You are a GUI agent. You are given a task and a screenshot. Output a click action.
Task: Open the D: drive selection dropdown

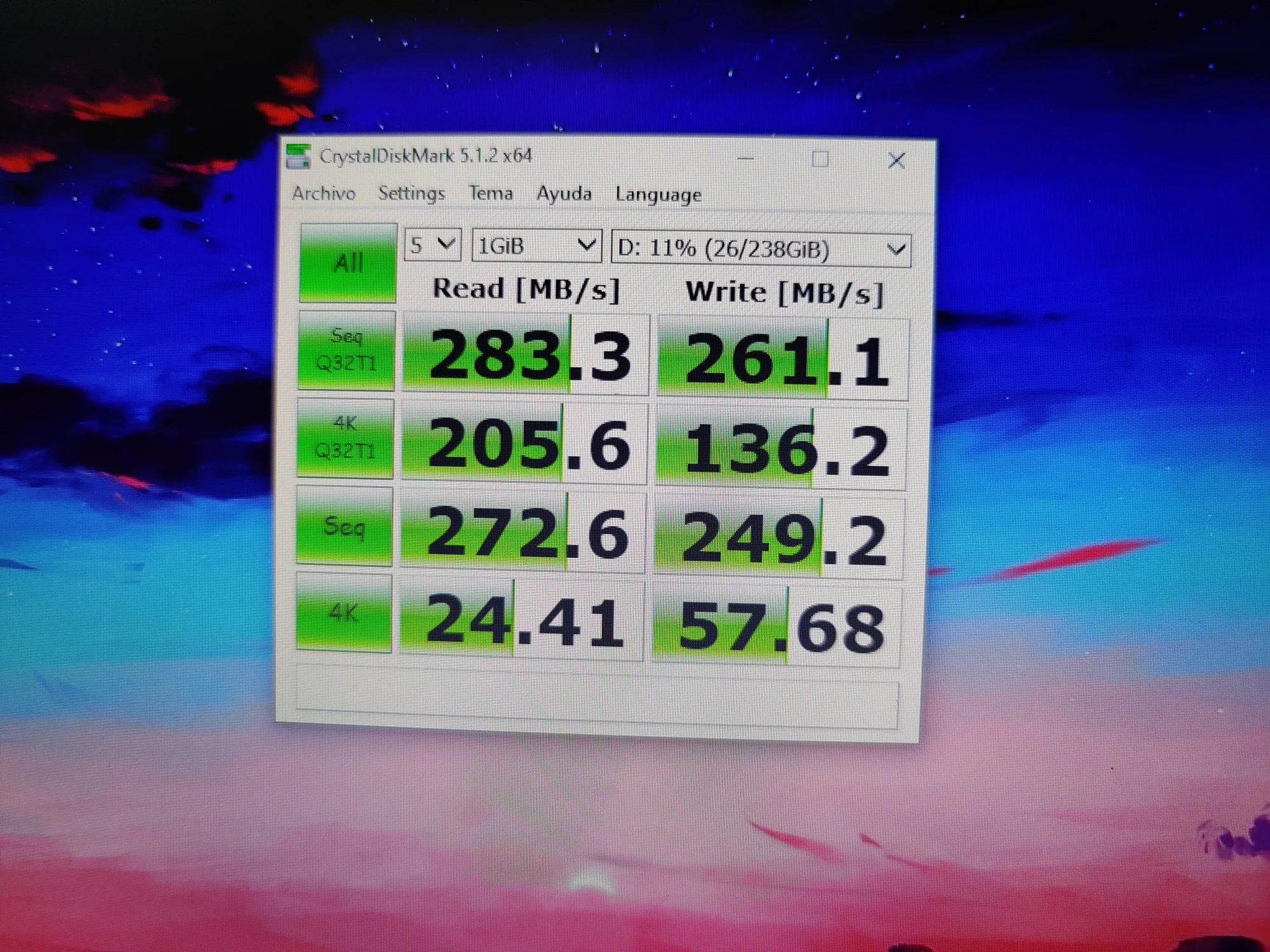(760, 249)
